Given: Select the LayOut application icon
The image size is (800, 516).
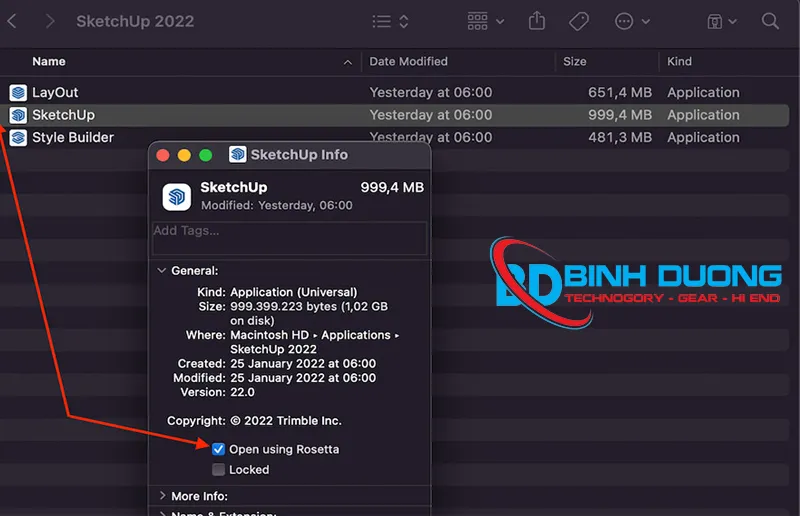Looking at the screenshot, I should coord(18,92).
